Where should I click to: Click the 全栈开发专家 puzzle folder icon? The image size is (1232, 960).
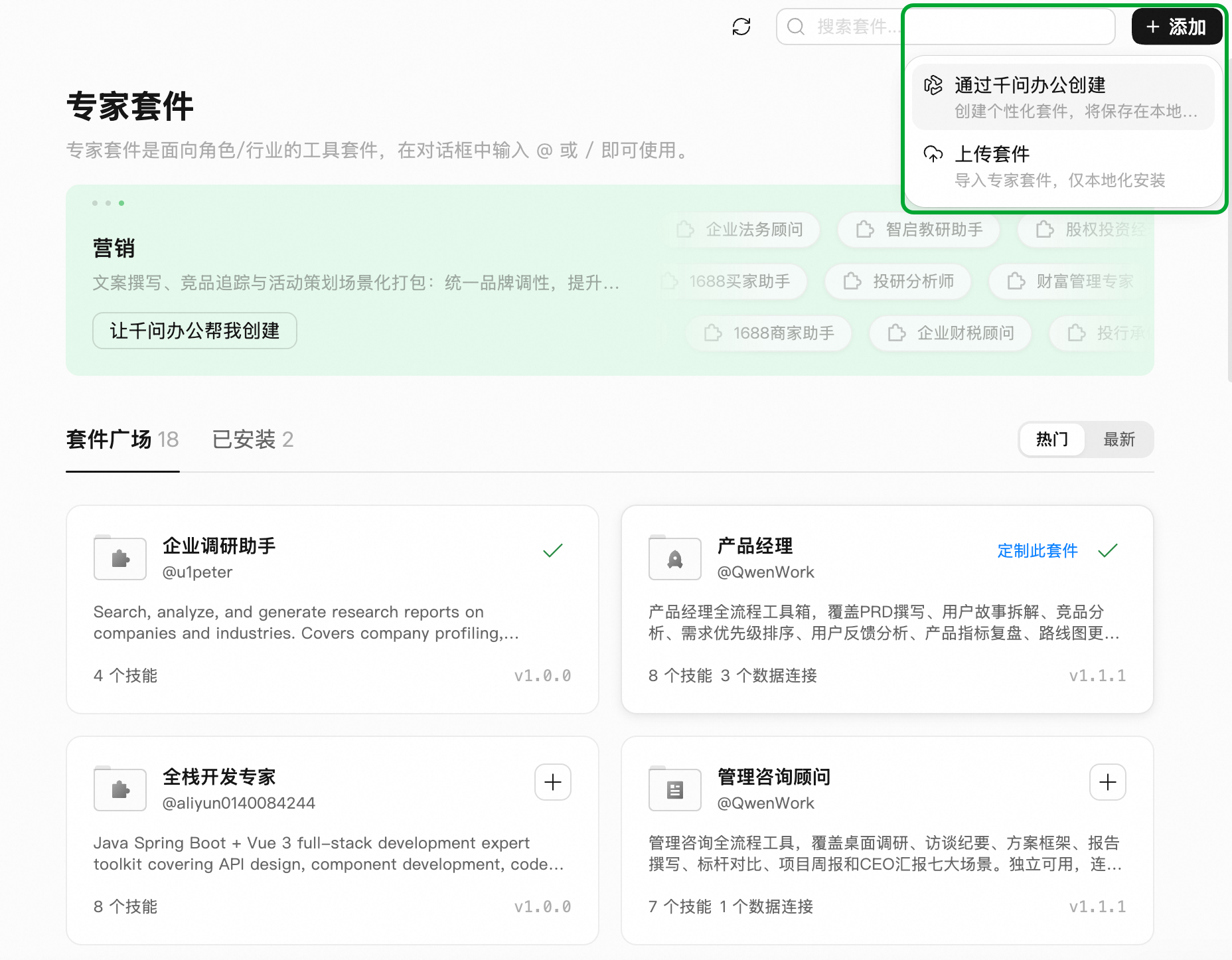point(120,789)
